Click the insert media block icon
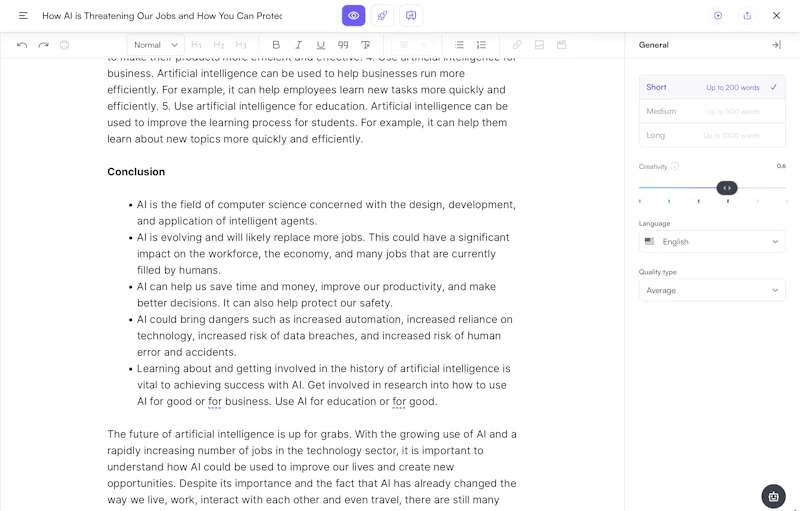Image resolution: width=800 pixels, height=511 pixels. point(561,45)
